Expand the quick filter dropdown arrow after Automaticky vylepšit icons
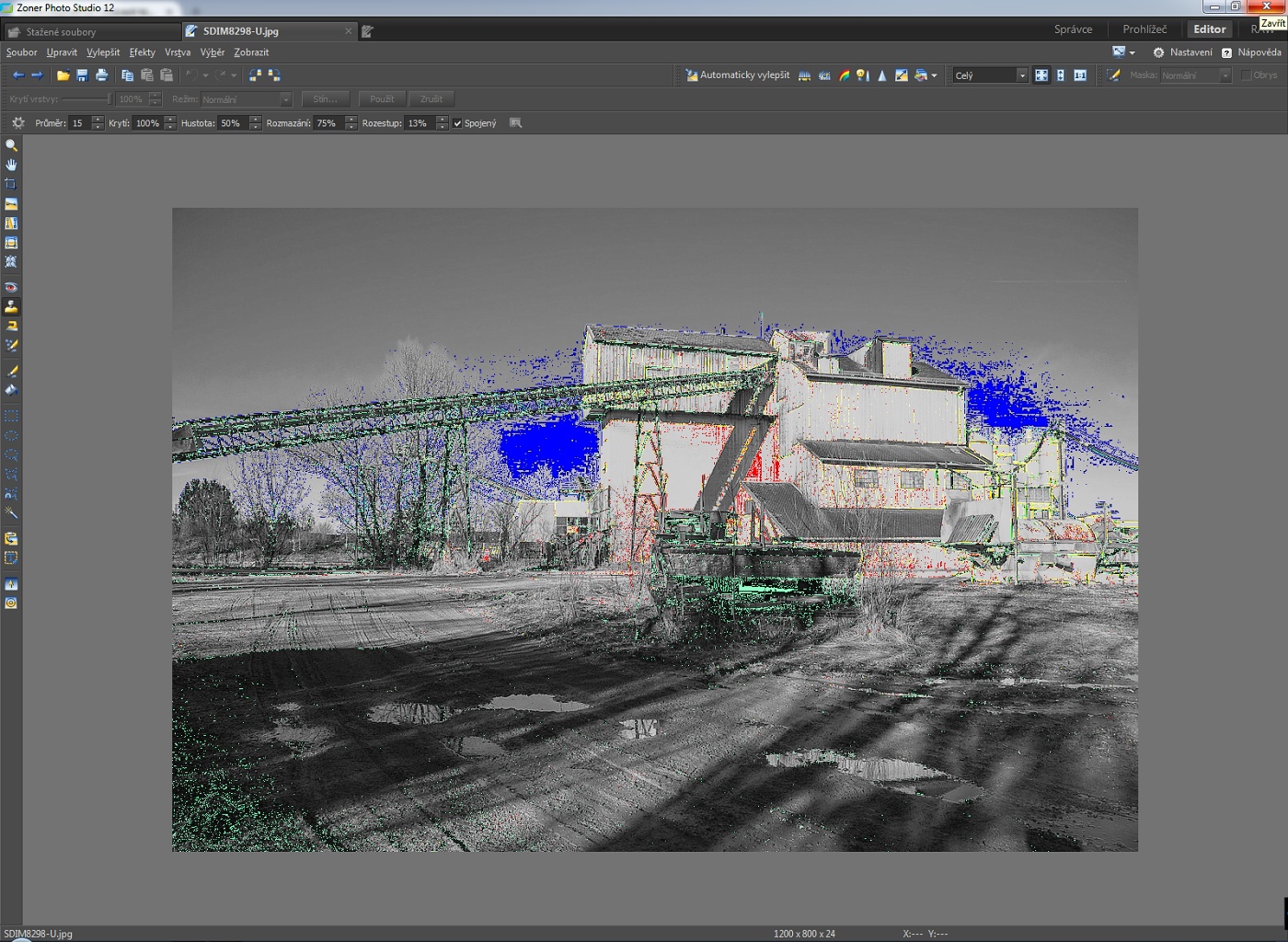Image resolution: width=1288 pixels, height=942 pixels. (934, 75)
